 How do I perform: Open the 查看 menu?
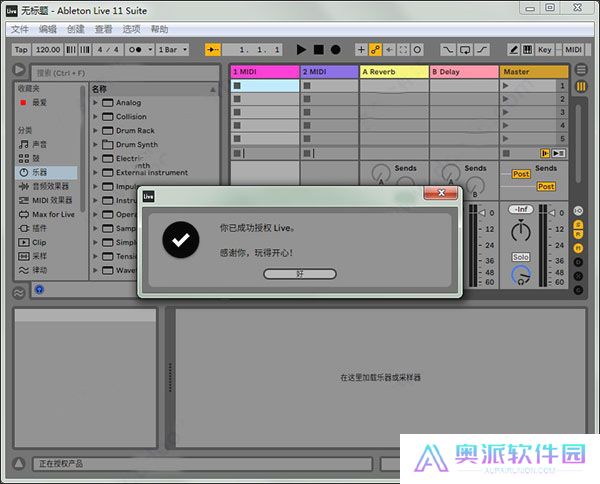(103, 29)
